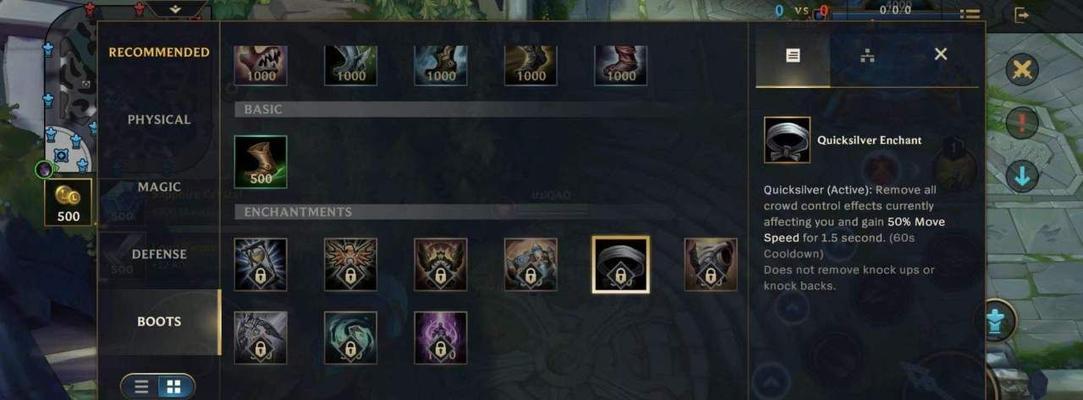Viewport: 1083px width, 400px height.
Task: Click the gold coin shop icon
Action: tap(68, 202)
